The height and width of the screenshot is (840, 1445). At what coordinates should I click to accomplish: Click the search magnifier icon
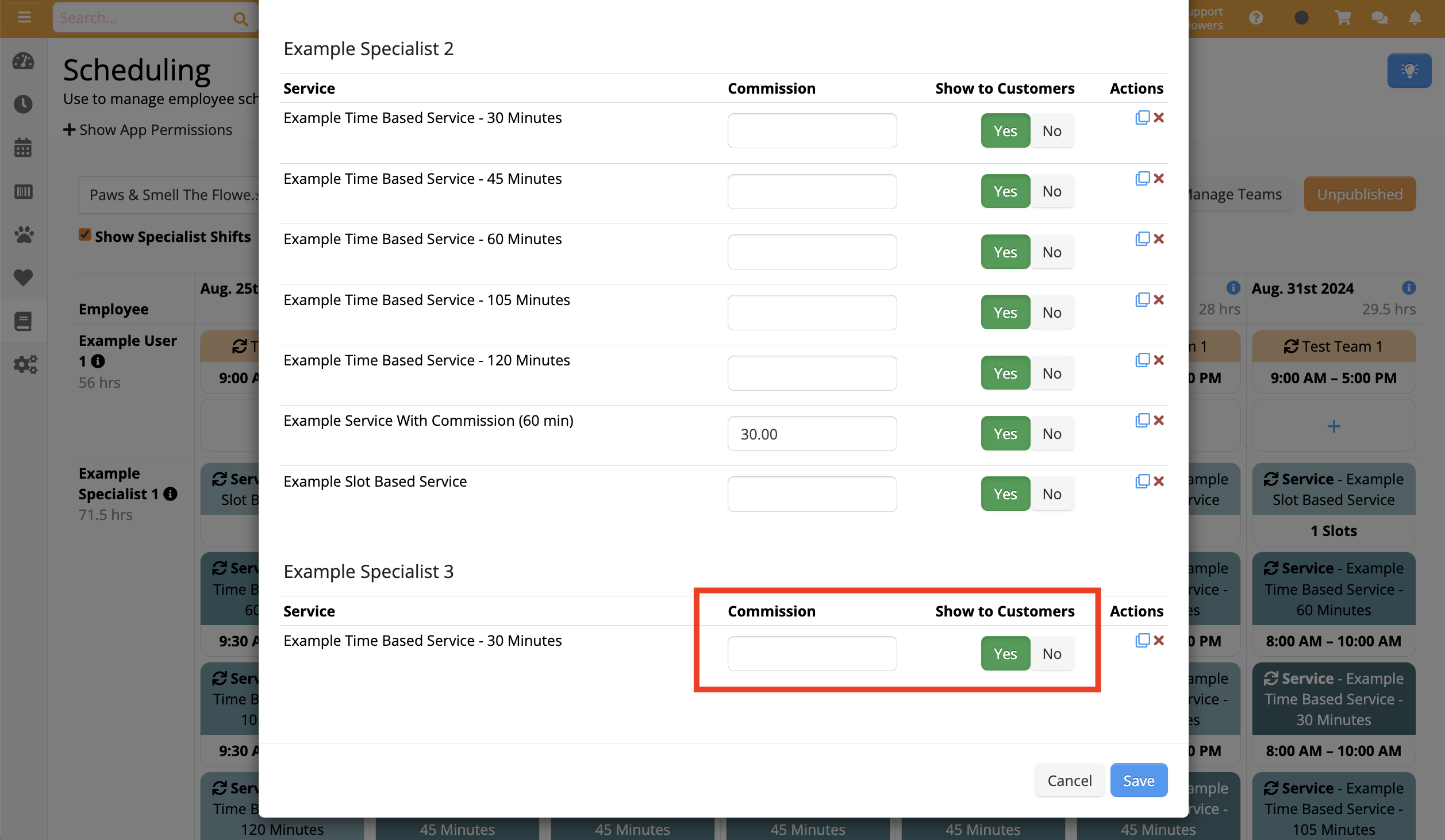point(240,19)
